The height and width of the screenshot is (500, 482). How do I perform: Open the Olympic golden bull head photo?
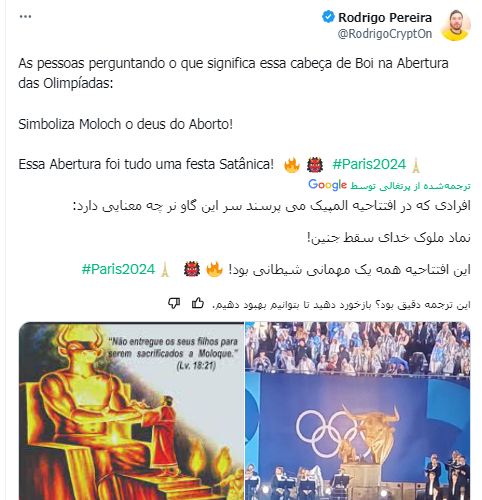pos(358,411)
